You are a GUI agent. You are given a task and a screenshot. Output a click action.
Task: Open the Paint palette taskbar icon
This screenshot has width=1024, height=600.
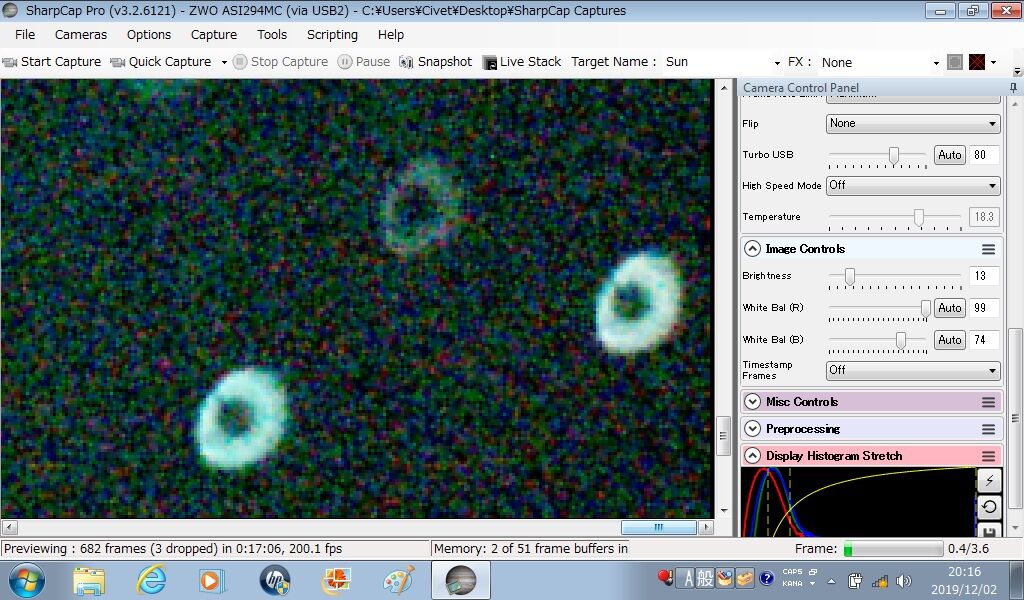click(x=398, y=580)
